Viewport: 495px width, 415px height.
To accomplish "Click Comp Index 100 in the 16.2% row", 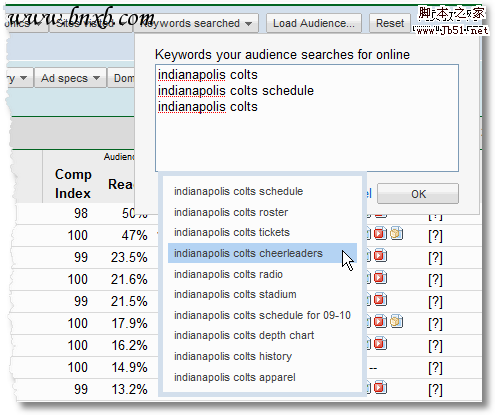I will pyautogui.click(x=78, y=345).
